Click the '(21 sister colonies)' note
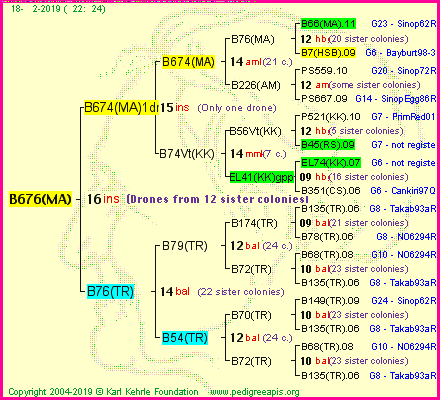This screenshot has width=440, height=400. pyautogui.click(x=368, y=223)
